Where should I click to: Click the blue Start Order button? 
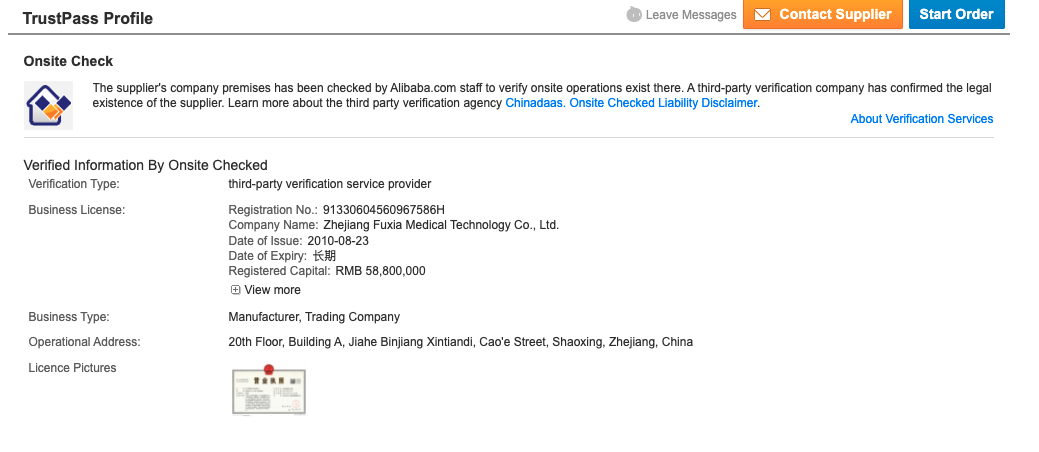pyautogui.click(x=956, y=15)
